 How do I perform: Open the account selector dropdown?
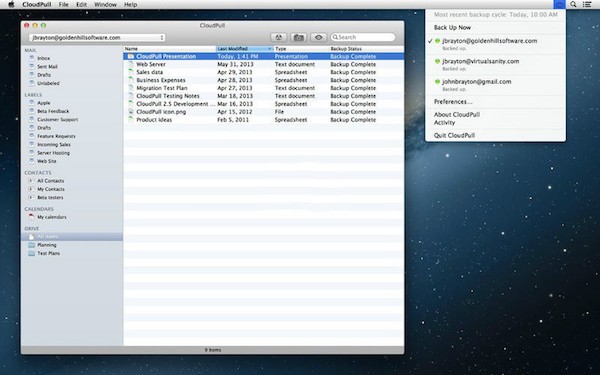click(97, 38)
